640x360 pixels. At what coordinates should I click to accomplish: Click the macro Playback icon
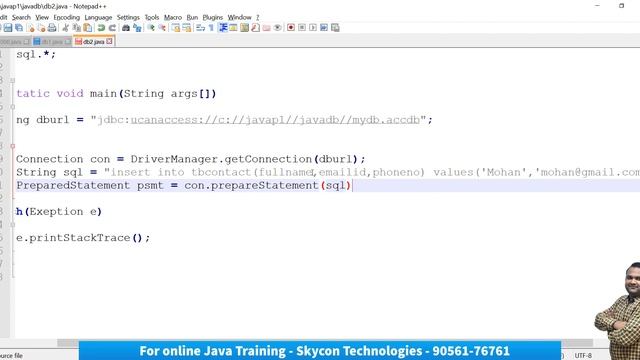(313, 28)
